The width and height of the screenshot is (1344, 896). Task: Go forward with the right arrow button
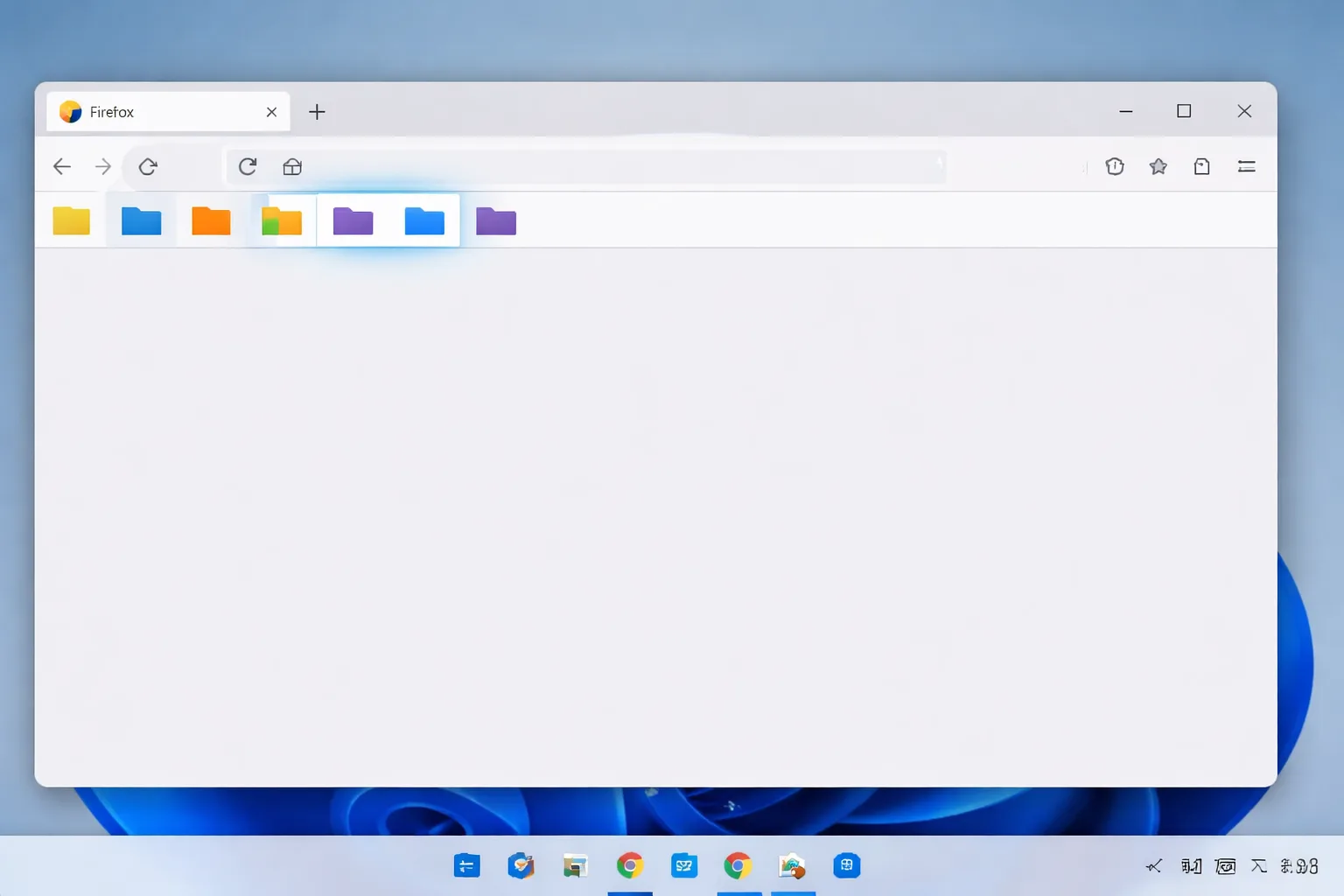103,166
